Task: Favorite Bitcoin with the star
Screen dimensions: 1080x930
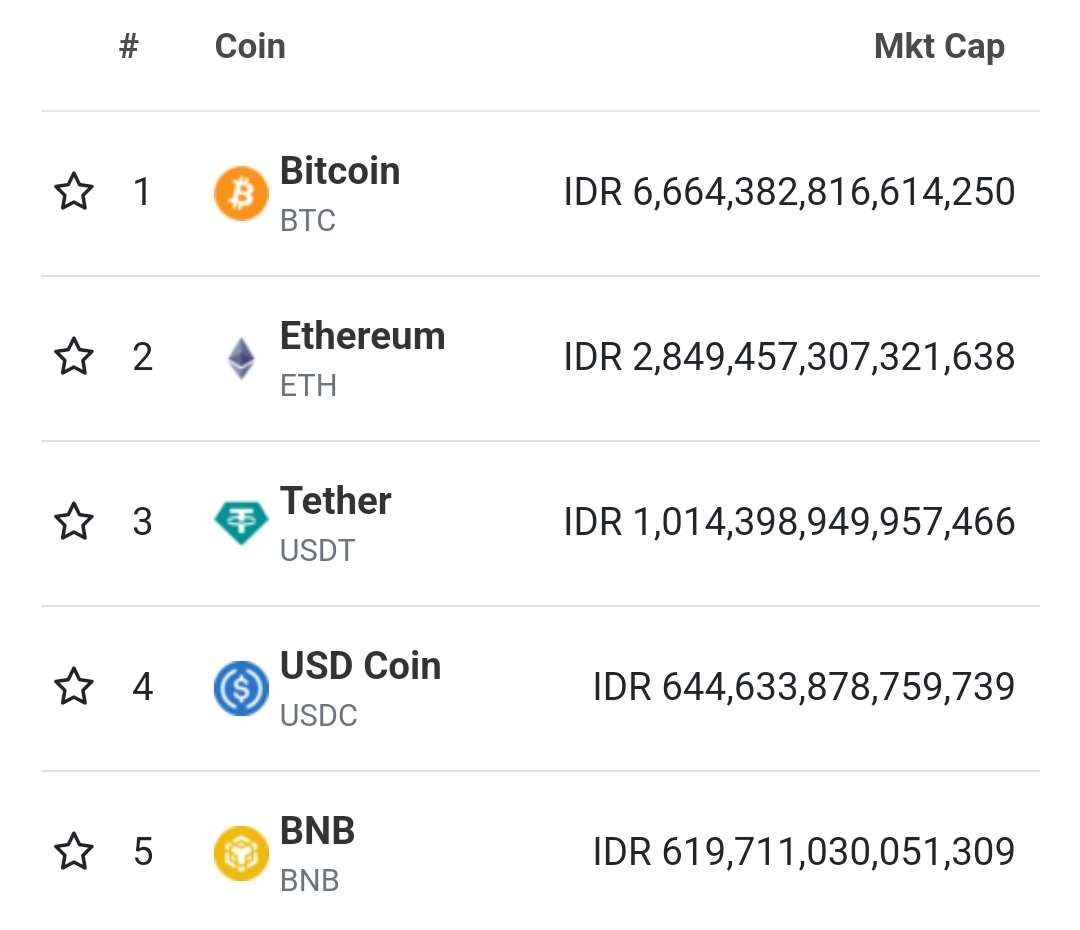Action: 74,191
